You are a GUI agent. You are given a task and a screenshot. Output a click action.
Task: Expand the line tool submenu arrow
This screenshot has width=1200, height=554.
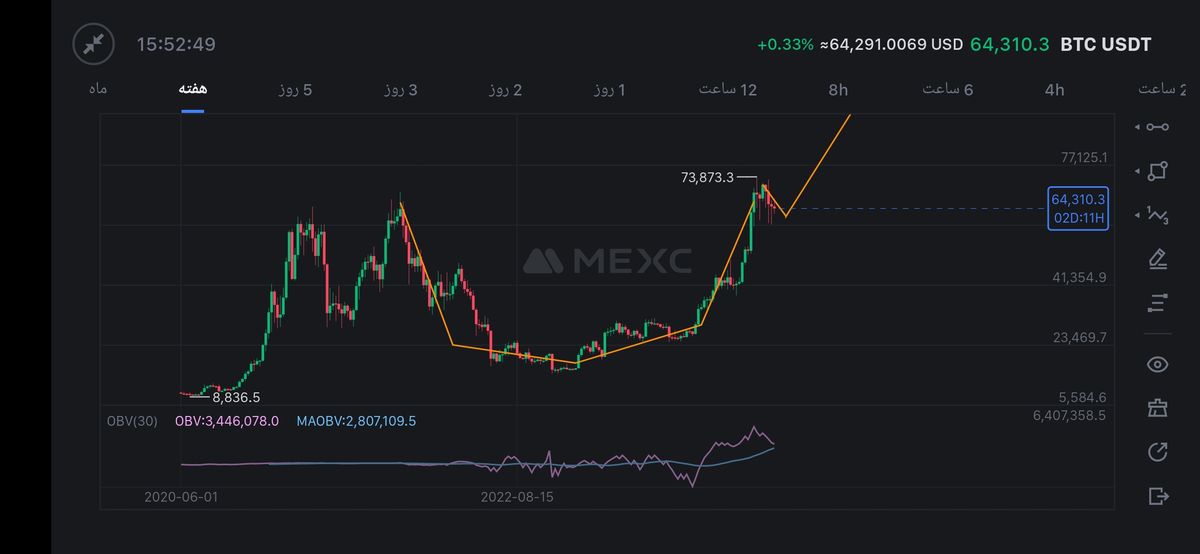click(x=1136, y=127)
